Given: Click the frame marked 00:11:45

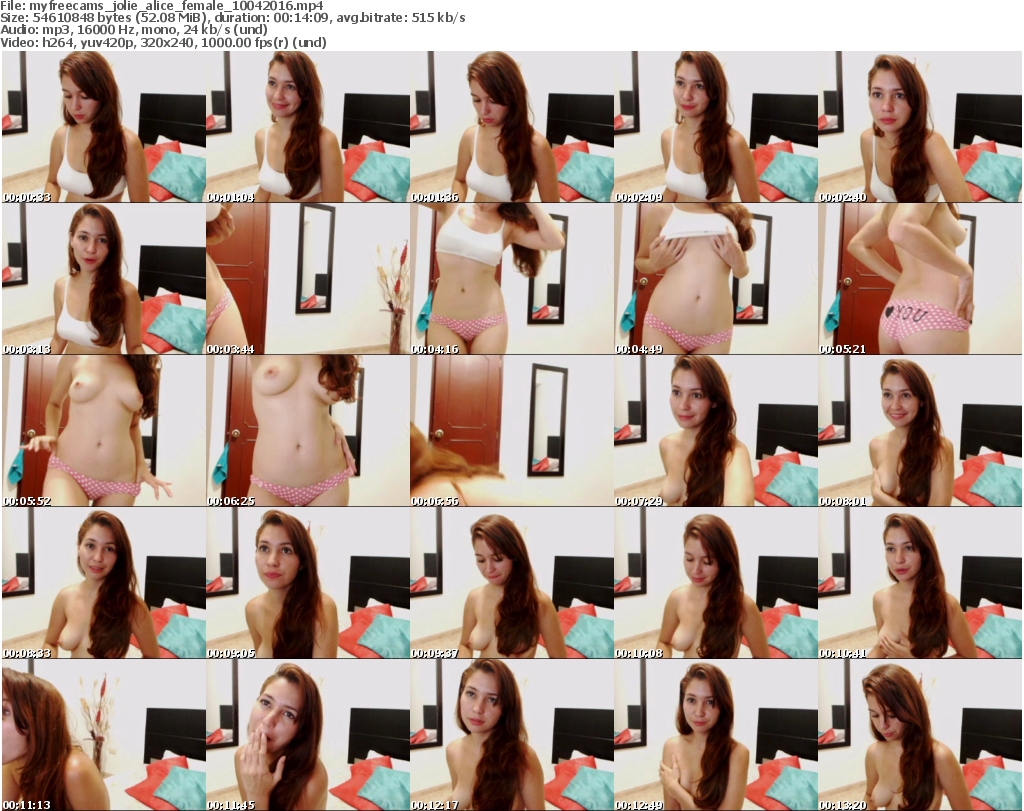Looking at the screenshot, I should click(307, 734).
